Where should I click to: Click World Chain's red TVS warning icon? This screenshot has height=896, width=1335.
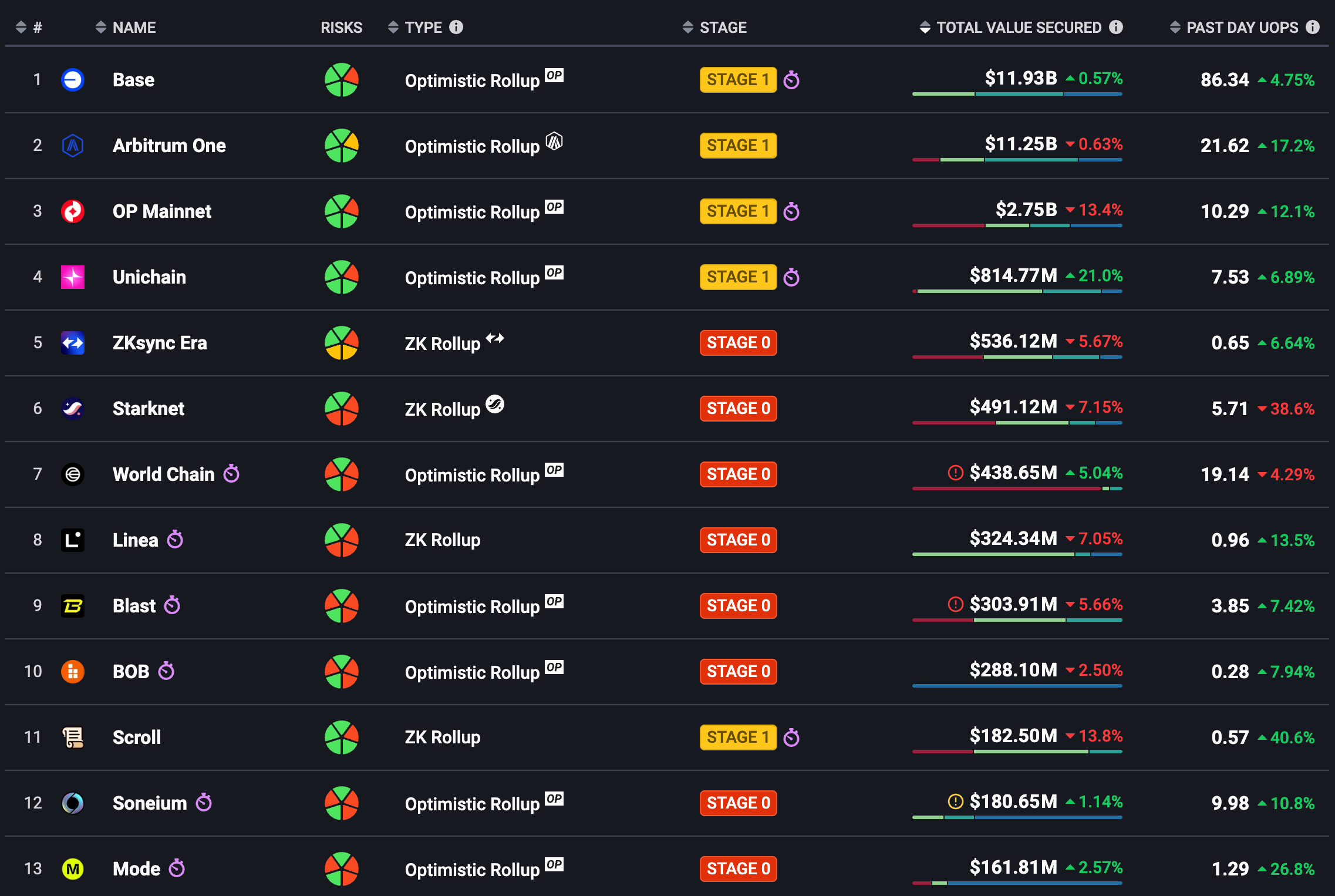956,473
